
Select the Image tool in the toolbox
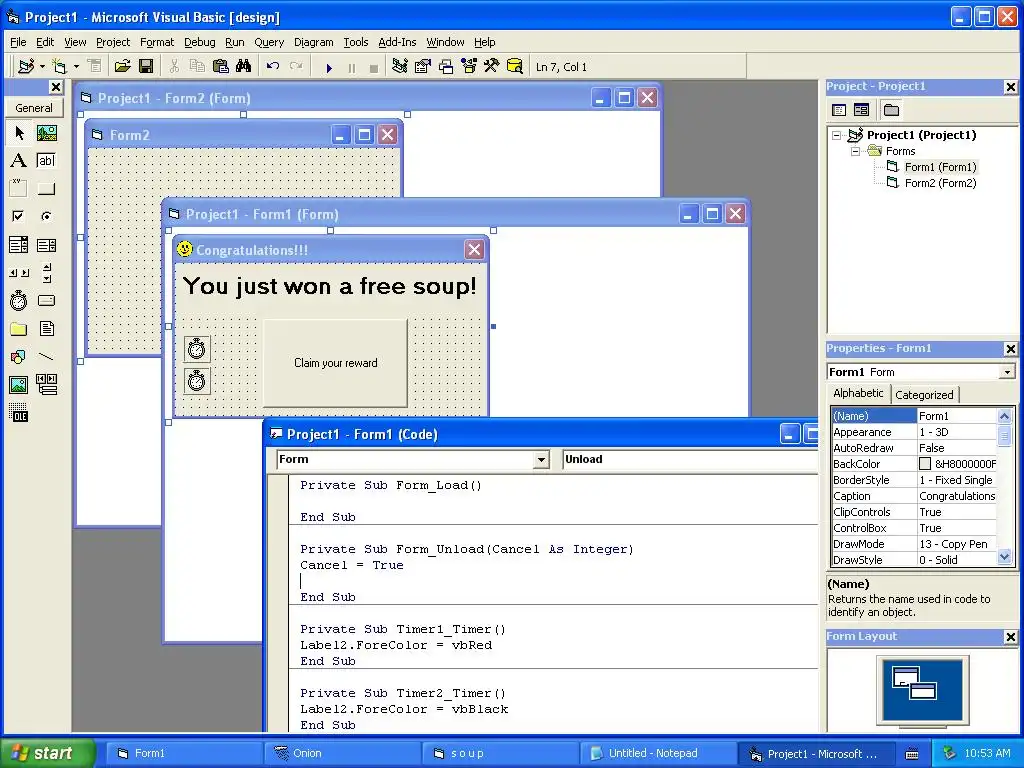pos(19,385)
